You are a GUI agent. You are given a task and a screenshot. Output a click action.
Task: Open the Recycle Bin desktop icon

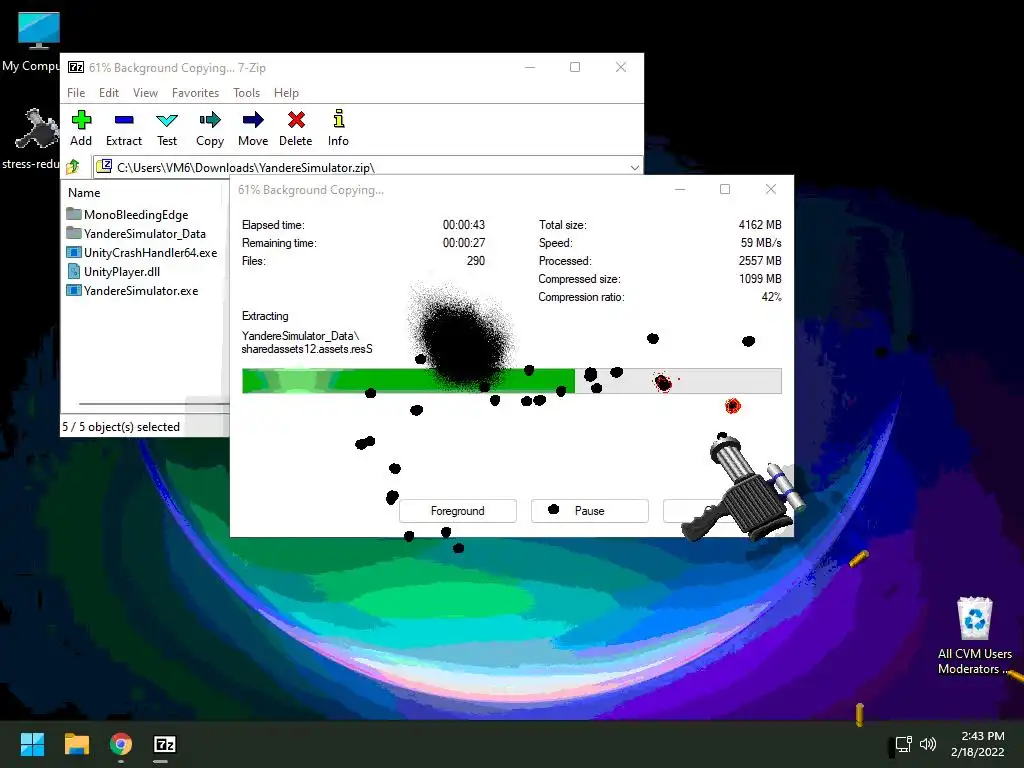pyautogui.click(x=974, y=618)
